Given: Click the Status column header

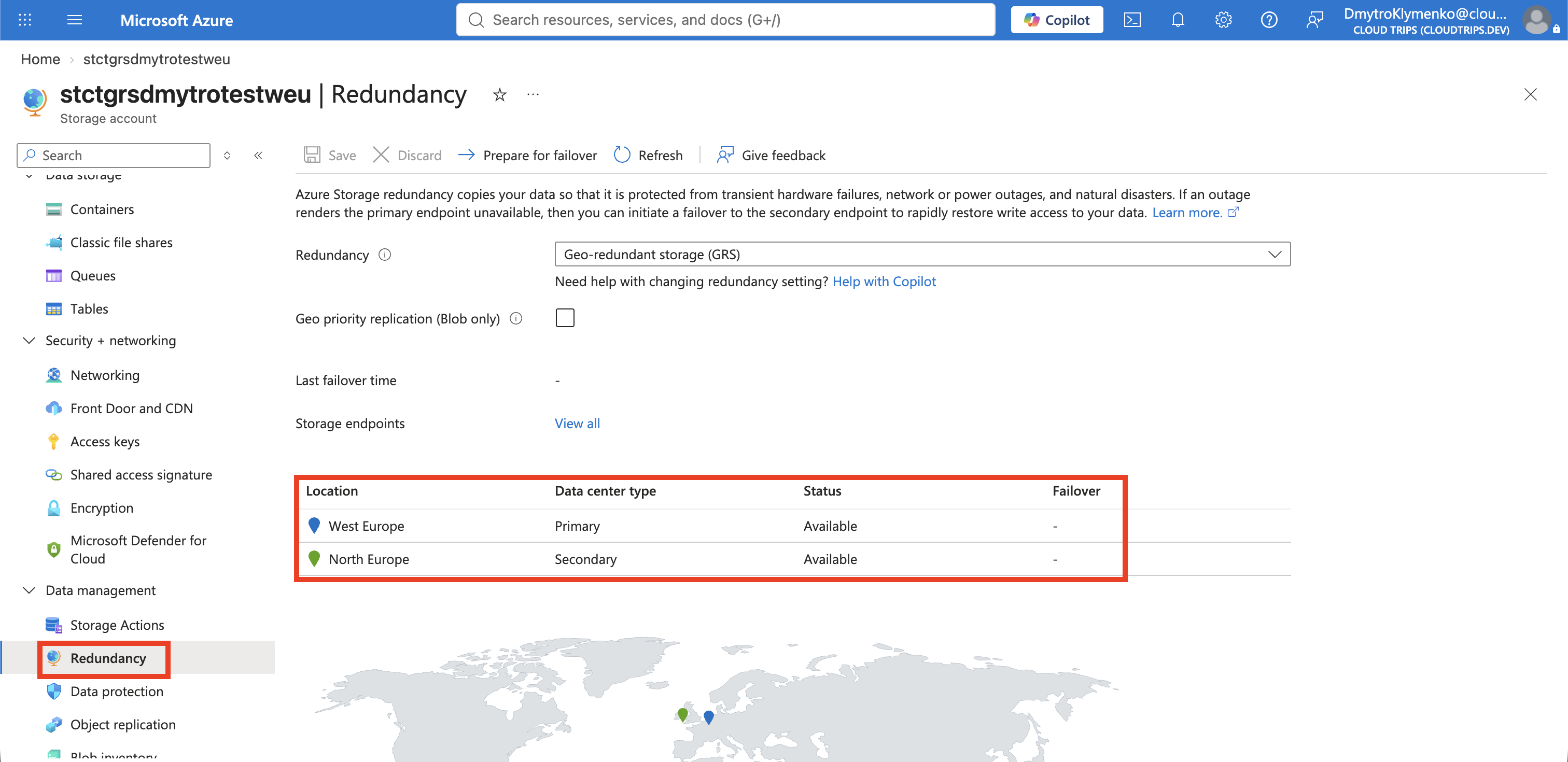Looking at the screenshot, I should 822,491.
